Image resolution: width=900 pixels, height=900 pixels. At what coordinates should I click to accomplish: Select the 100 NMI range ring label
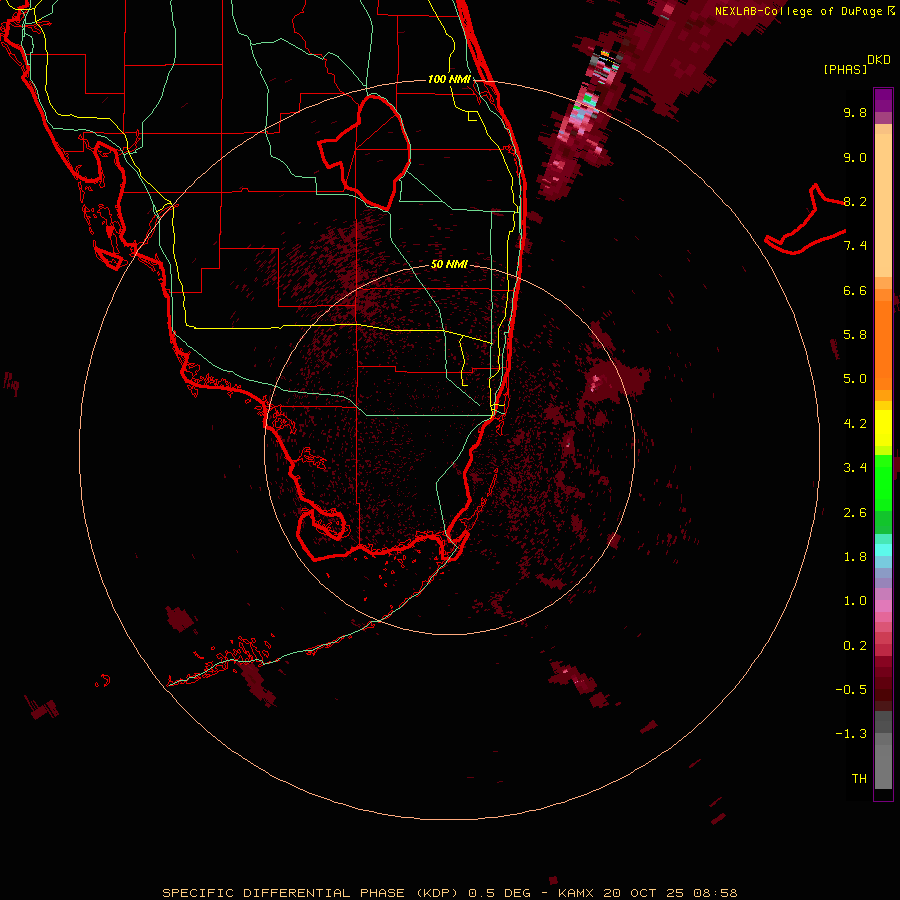coord(449,79)
